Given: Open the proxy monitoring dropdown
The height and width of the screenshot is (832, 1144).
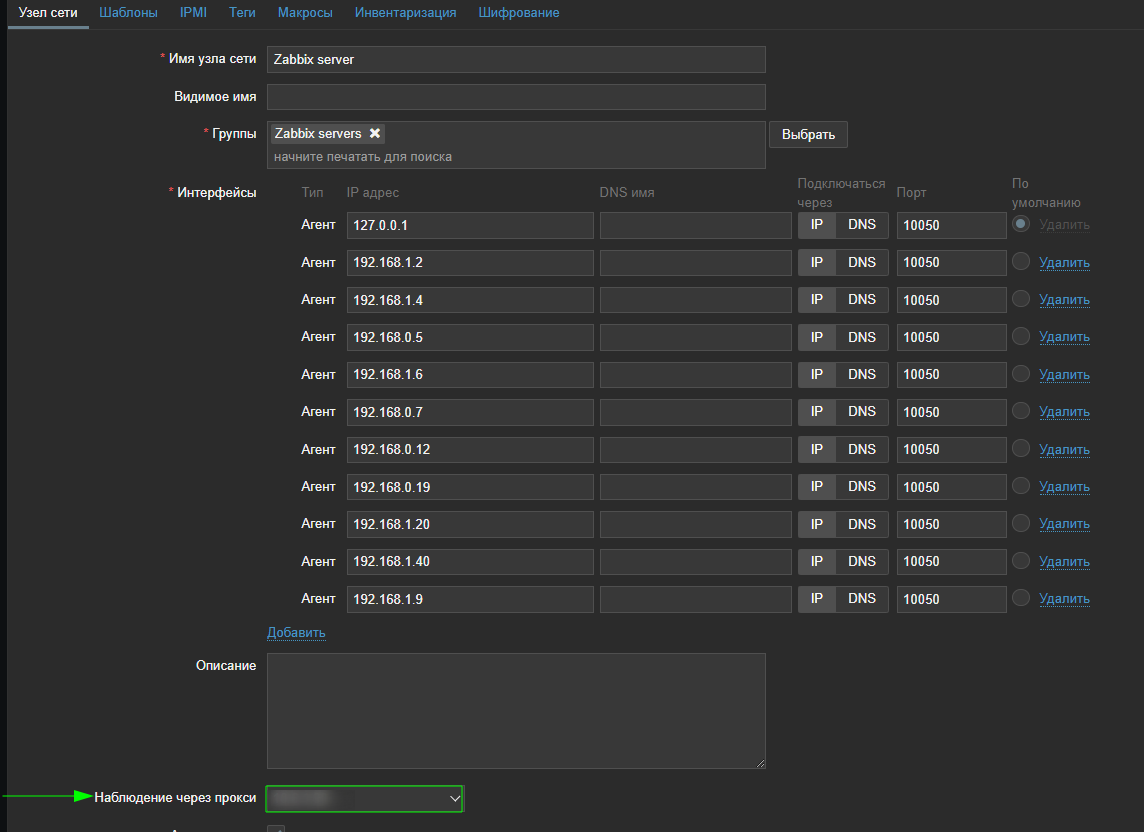Looking at the screenshot, I should click(x=364, y=798).
